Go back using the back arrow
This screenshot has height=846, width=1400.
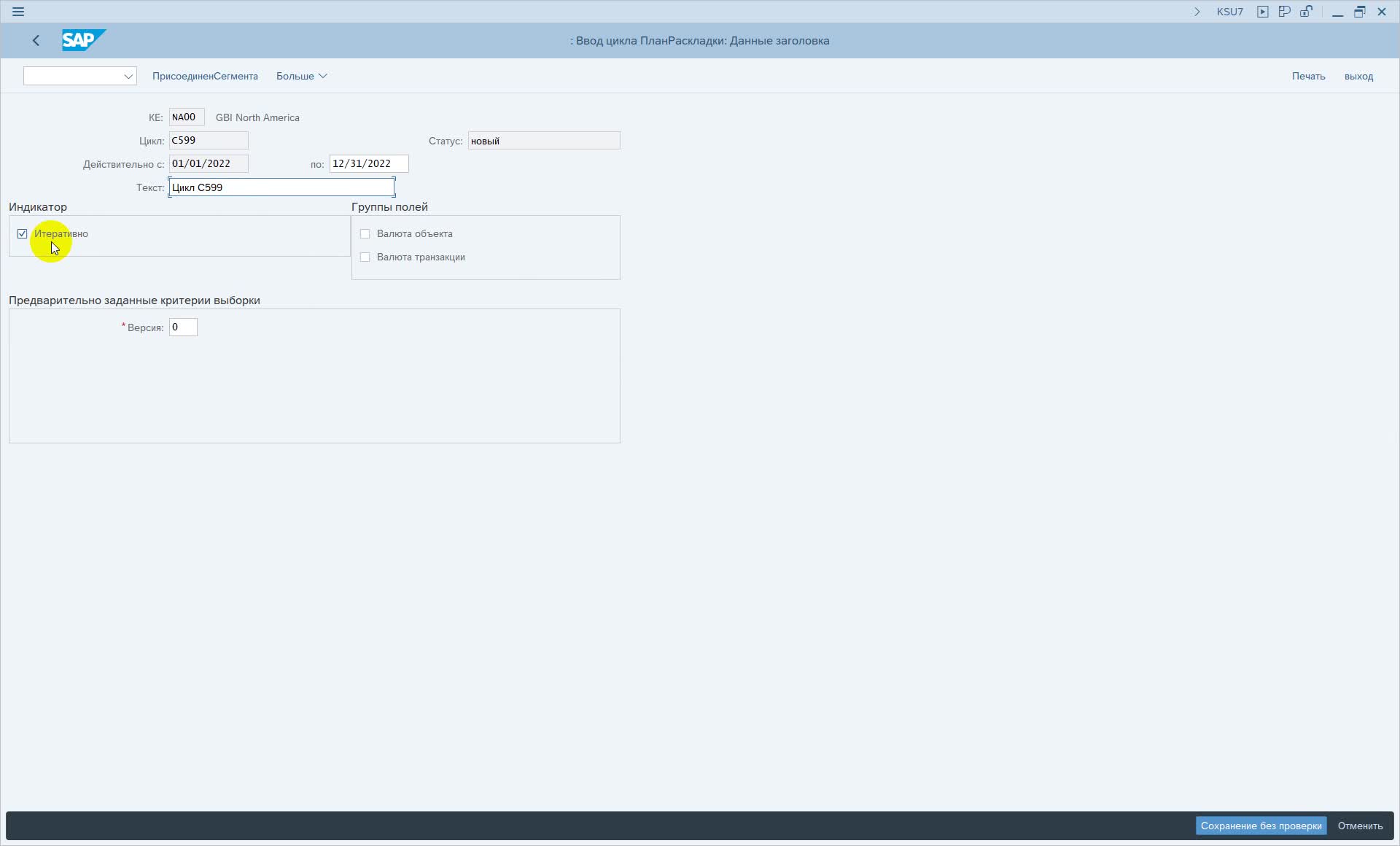[36, 41]
